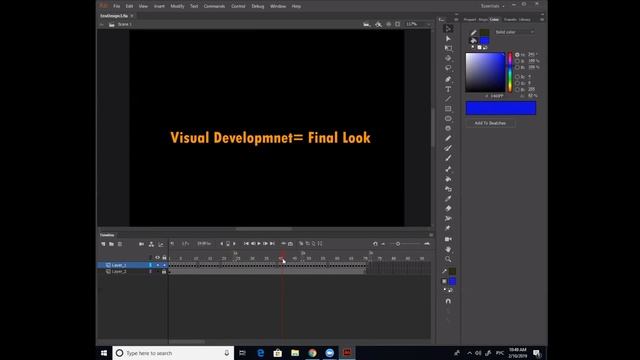Viewport: 640px width, 360px height.
Task: Open the Commands menu
Action: tap(214, 6)
